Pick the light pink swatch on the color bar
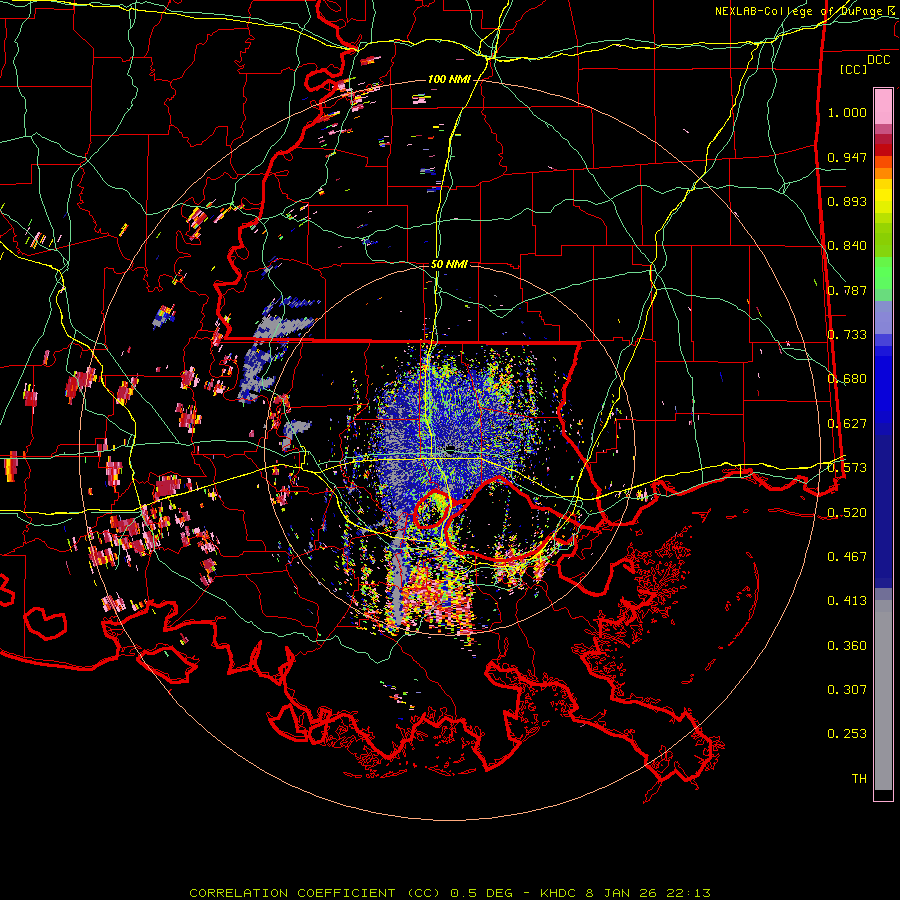Viewport: 900px width, 900px height. 883,106
